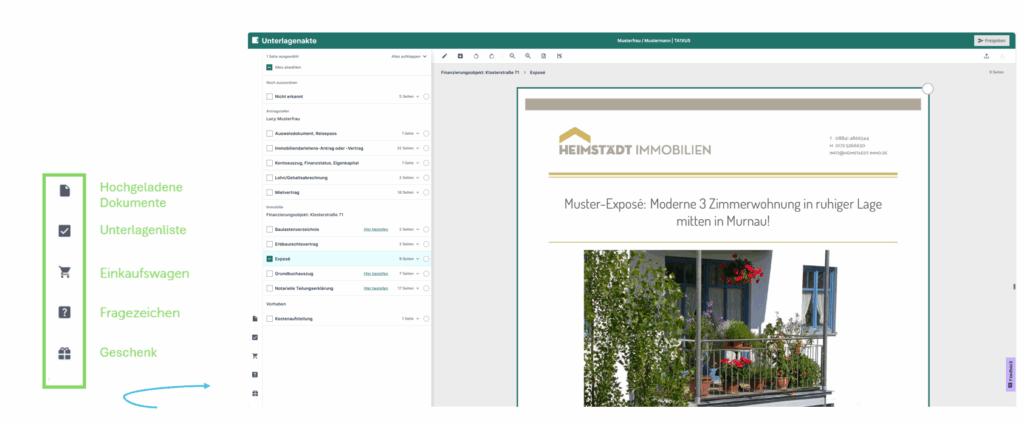Open help question mark in app sidebar
Viewport: 1024px width, 425px height.
tap(255, 374)
